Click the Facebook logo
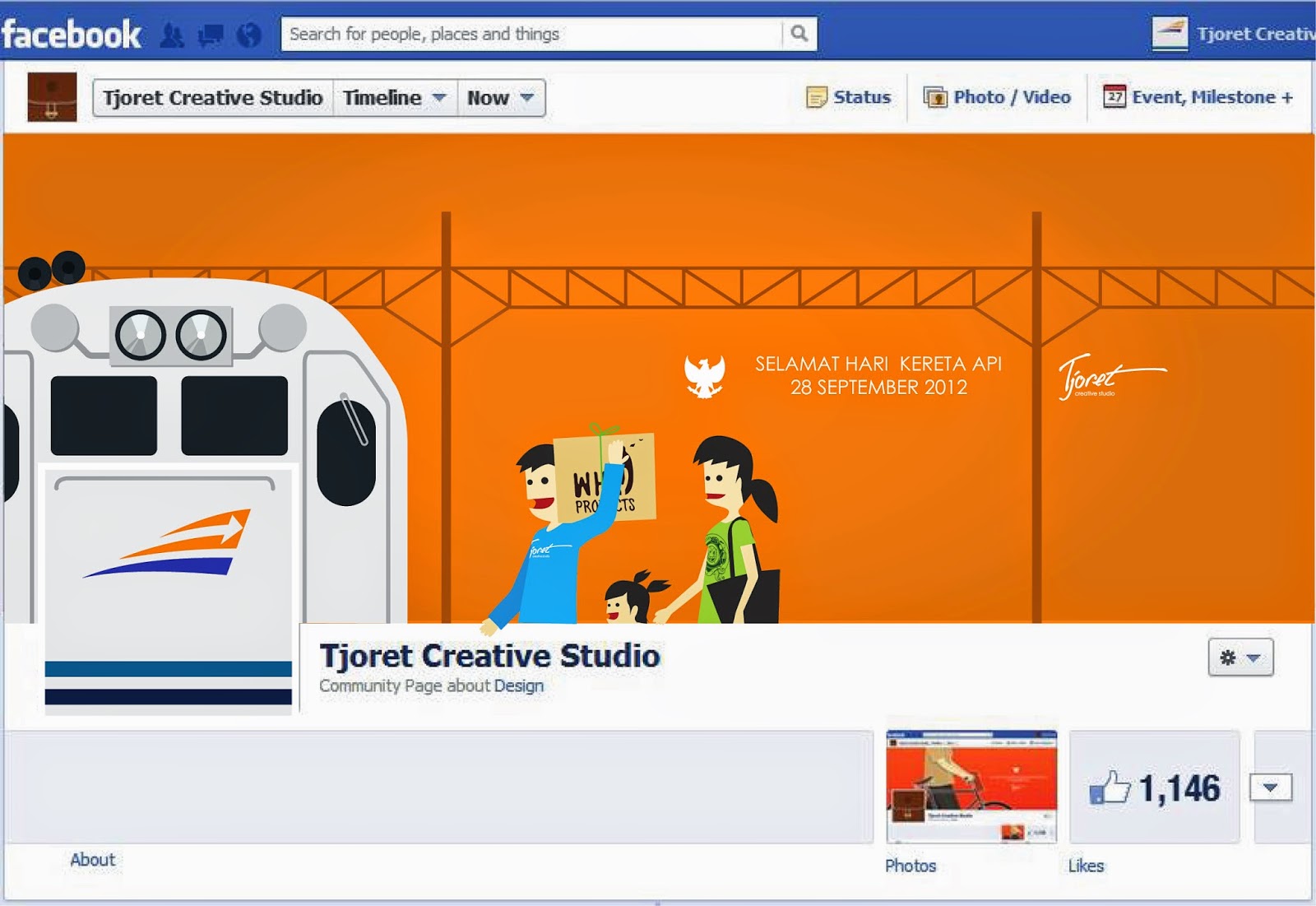 [71, 35]
